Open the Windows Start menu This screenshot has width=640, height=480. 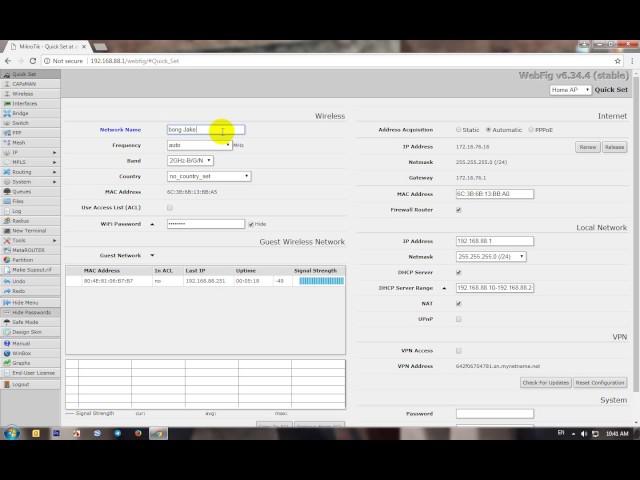tap(11, 433)
